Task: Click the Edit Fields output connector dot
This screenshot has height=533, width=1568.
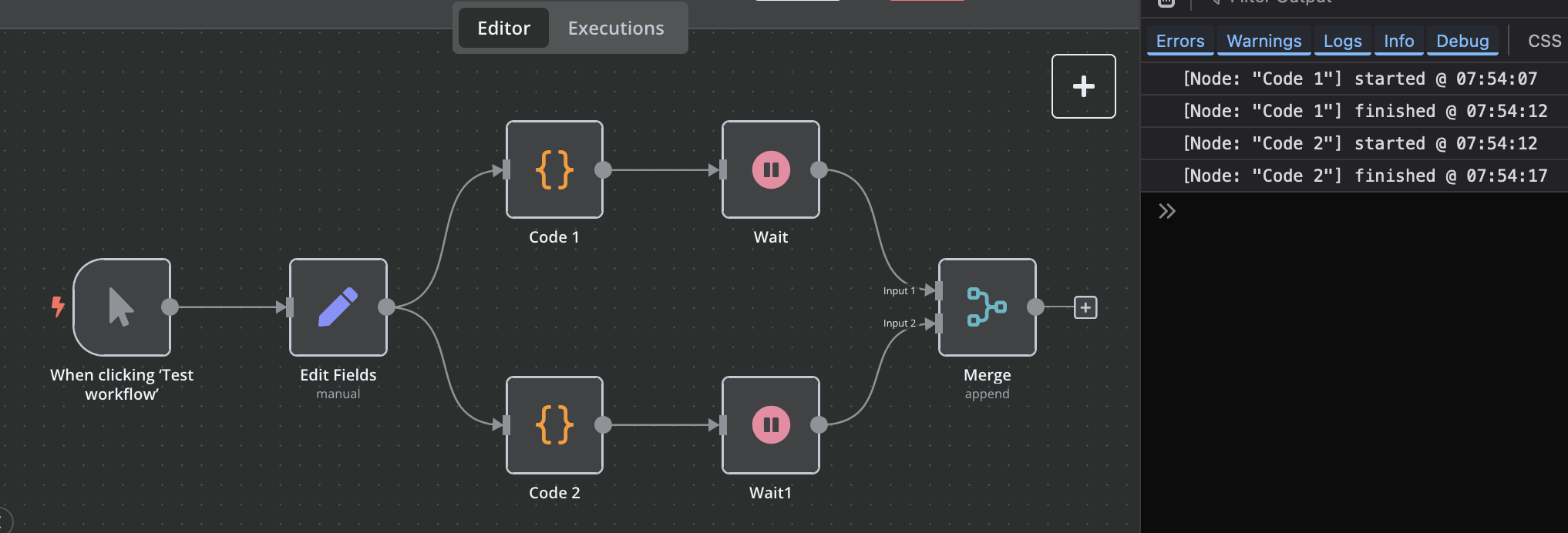Action: (386, 307)
